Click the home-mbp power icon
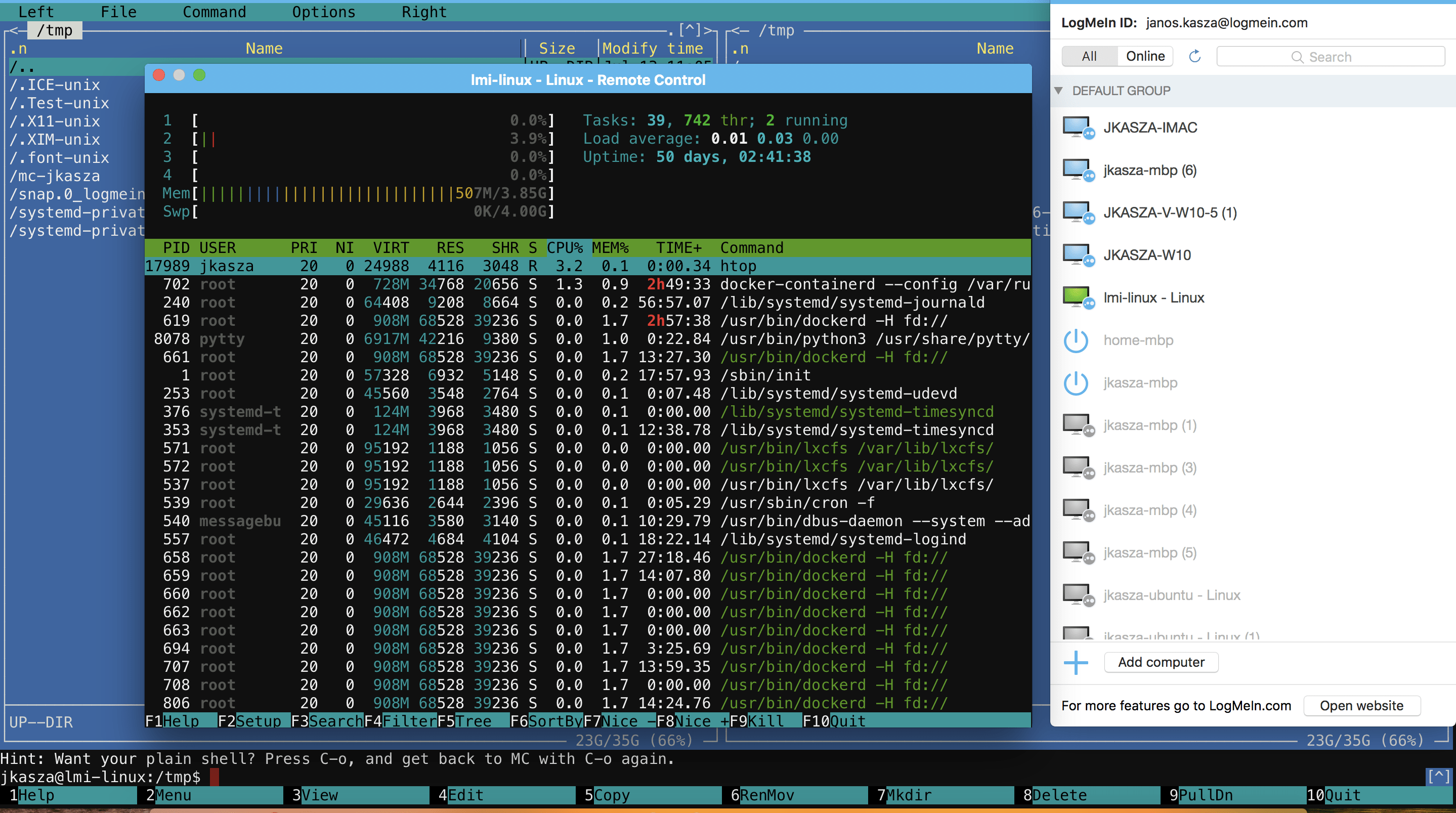This screenshot has width=1456, height=813. (x=1076, y=340)
